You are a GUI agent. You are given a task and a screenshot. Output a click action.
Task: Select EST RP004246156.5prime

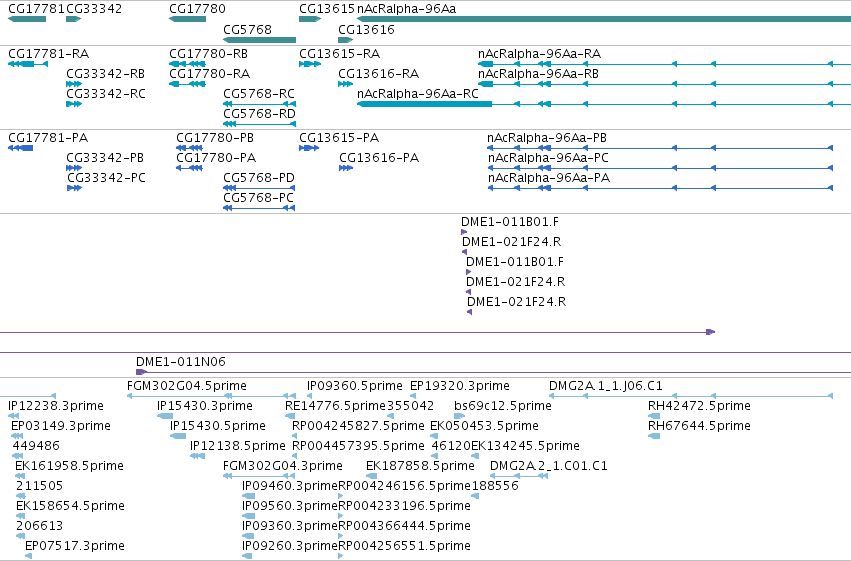click(x=404, y=486)
